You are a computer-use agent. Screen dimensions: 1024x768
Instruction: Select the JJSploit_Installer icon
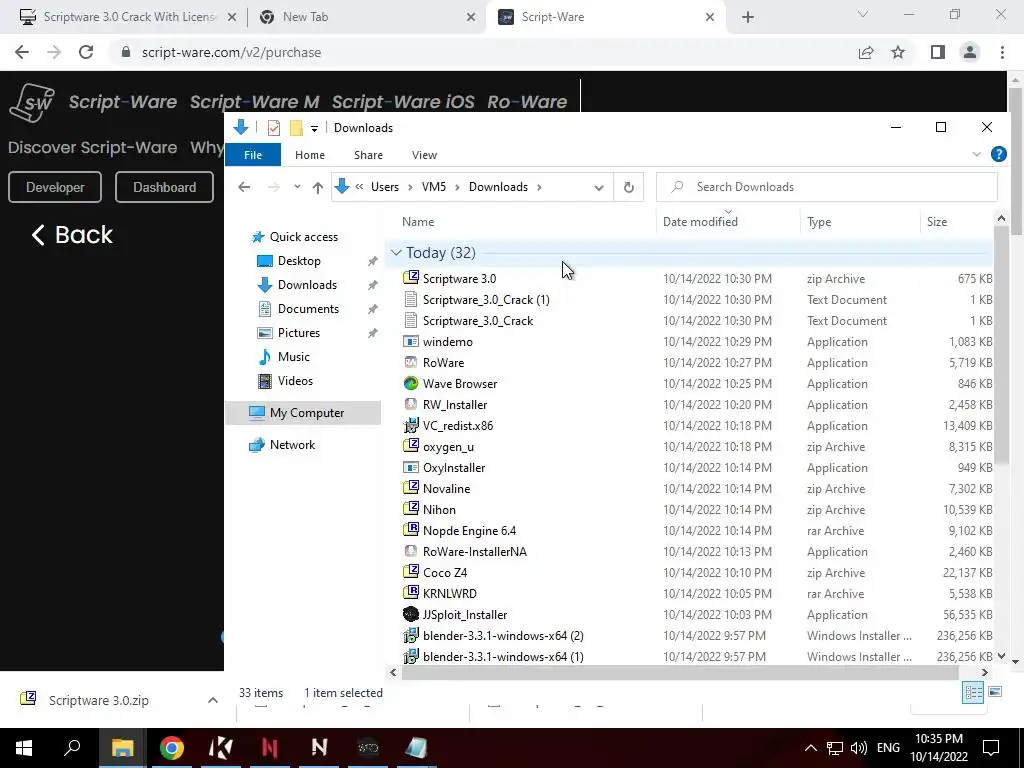pos(411,615)
